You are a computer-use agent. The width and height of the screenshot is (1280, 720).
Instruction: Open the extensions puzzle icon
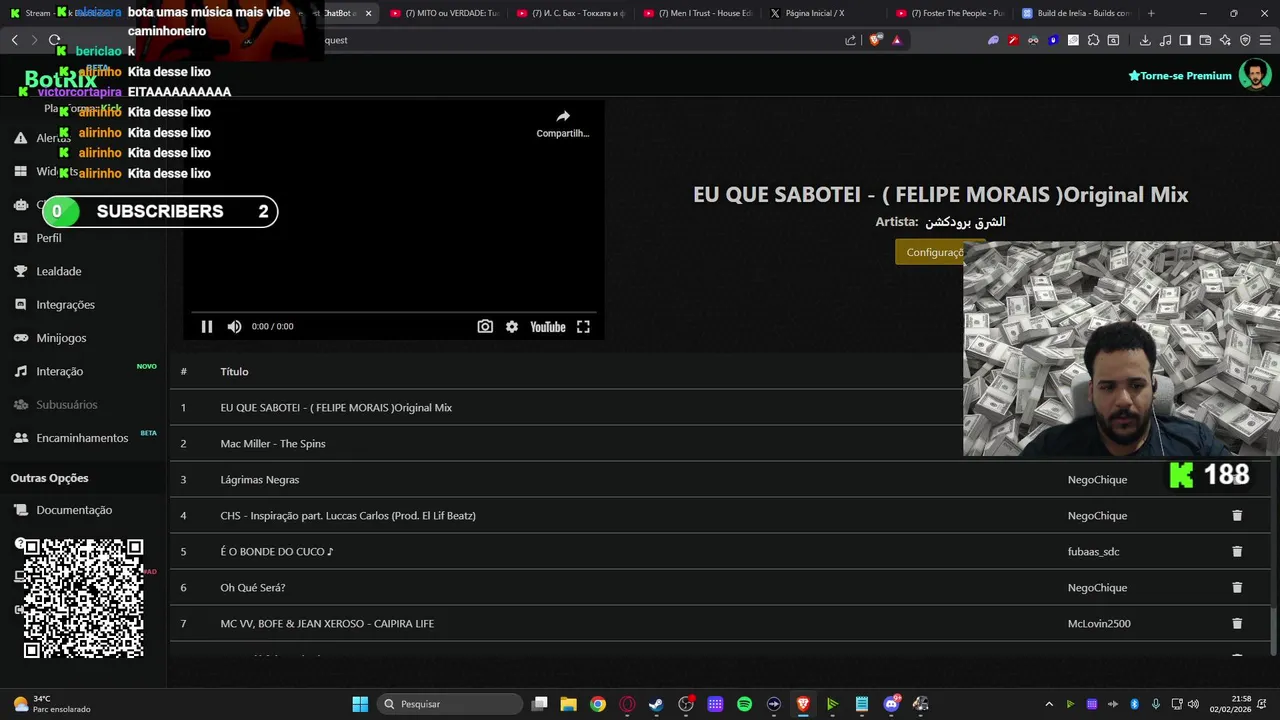point(1093,40)
